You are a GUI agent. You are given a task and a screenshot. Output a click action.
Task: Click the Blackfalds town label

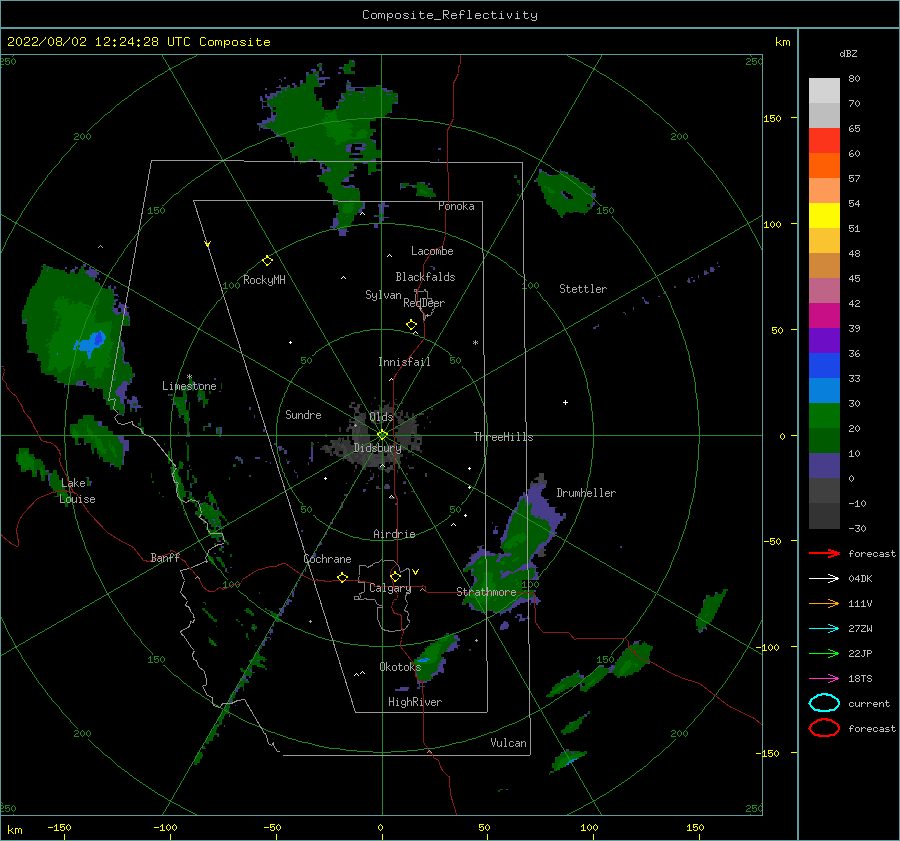click(x=425, y=277)
